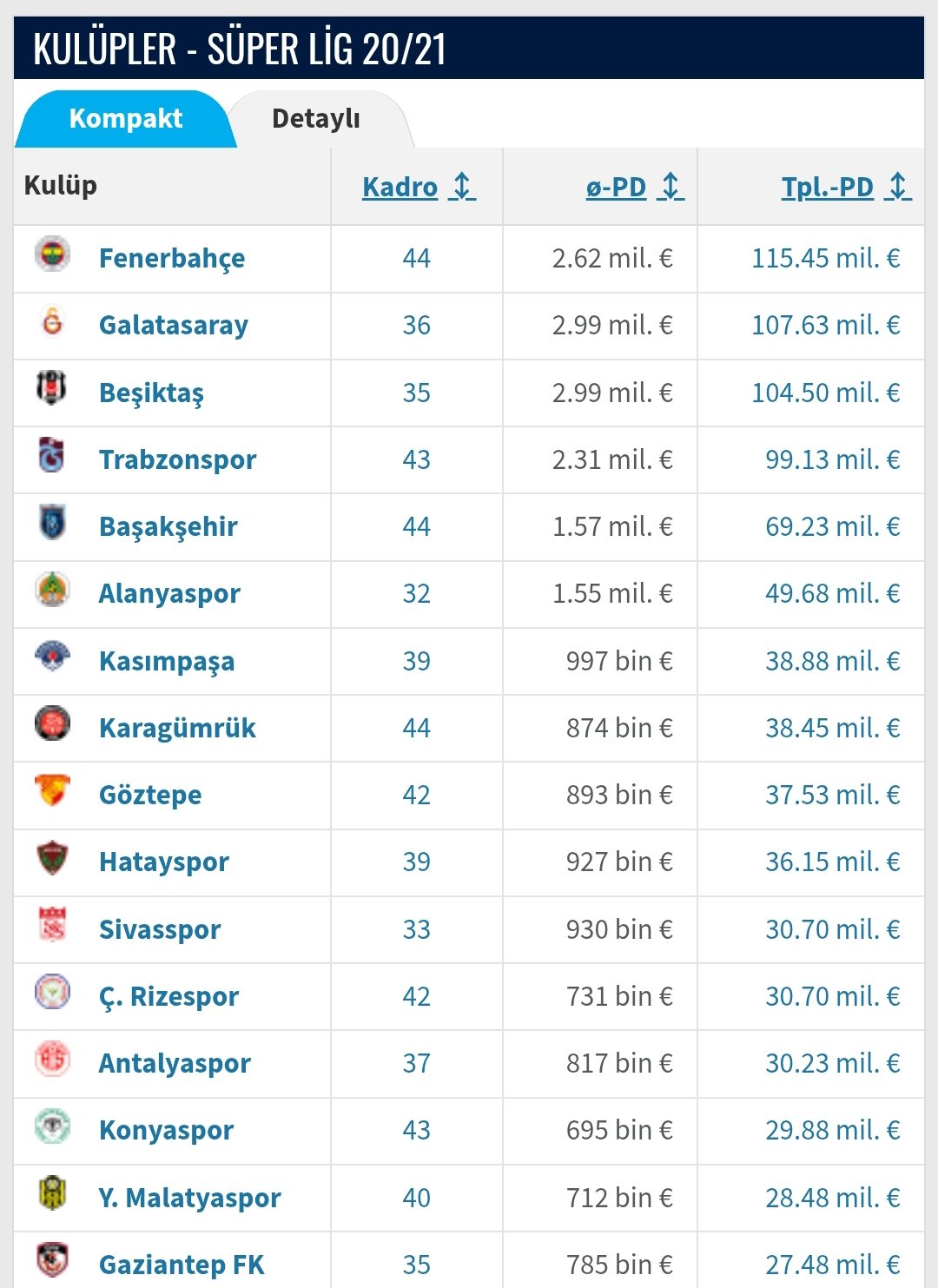This screenshot has height=1288, width=938.
Task: Open Karagümrük squad size 44 link
Action: coord(416,728)
